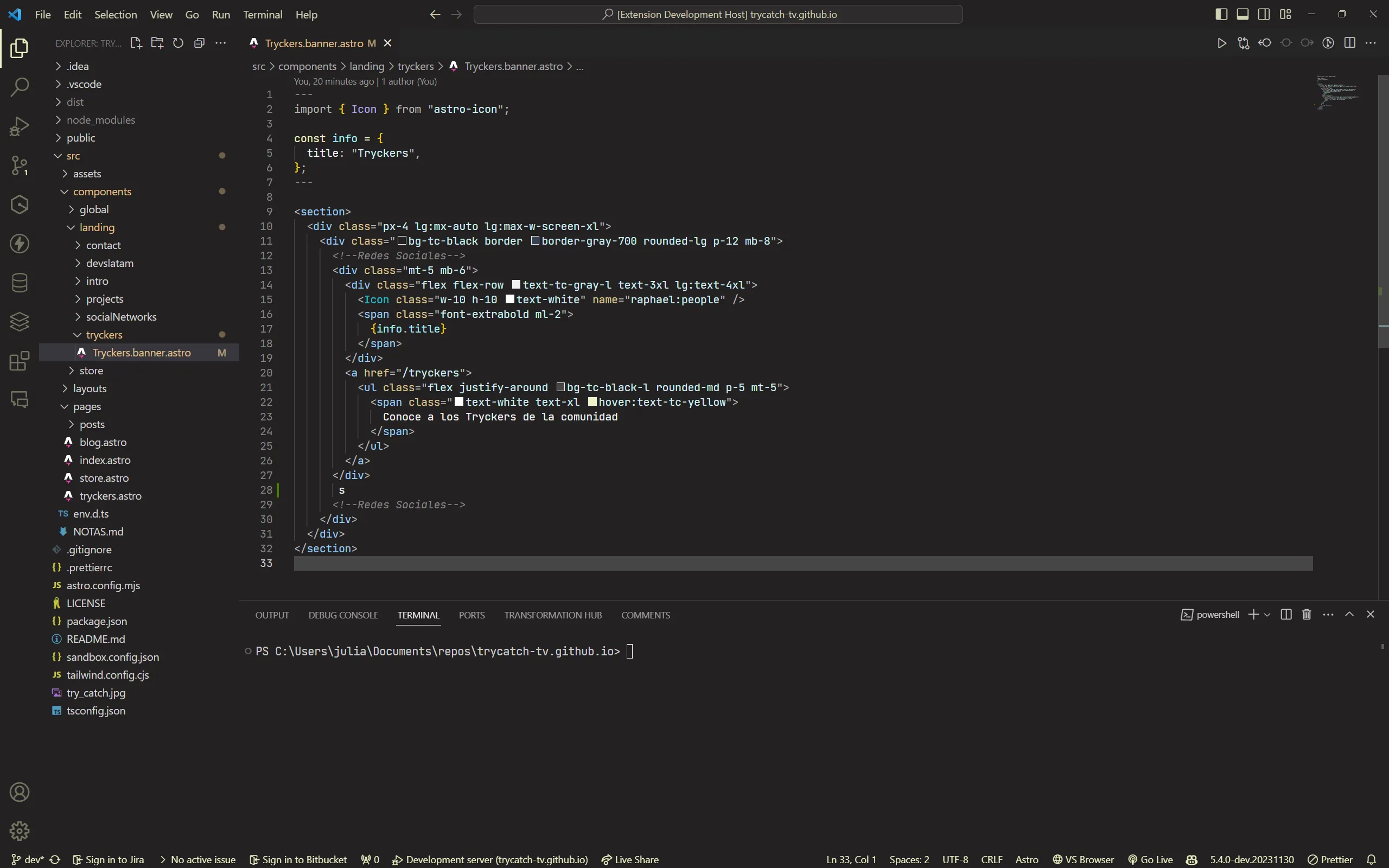
Task: Toggle Primary Side Bar layout button
Action: 1221,14
